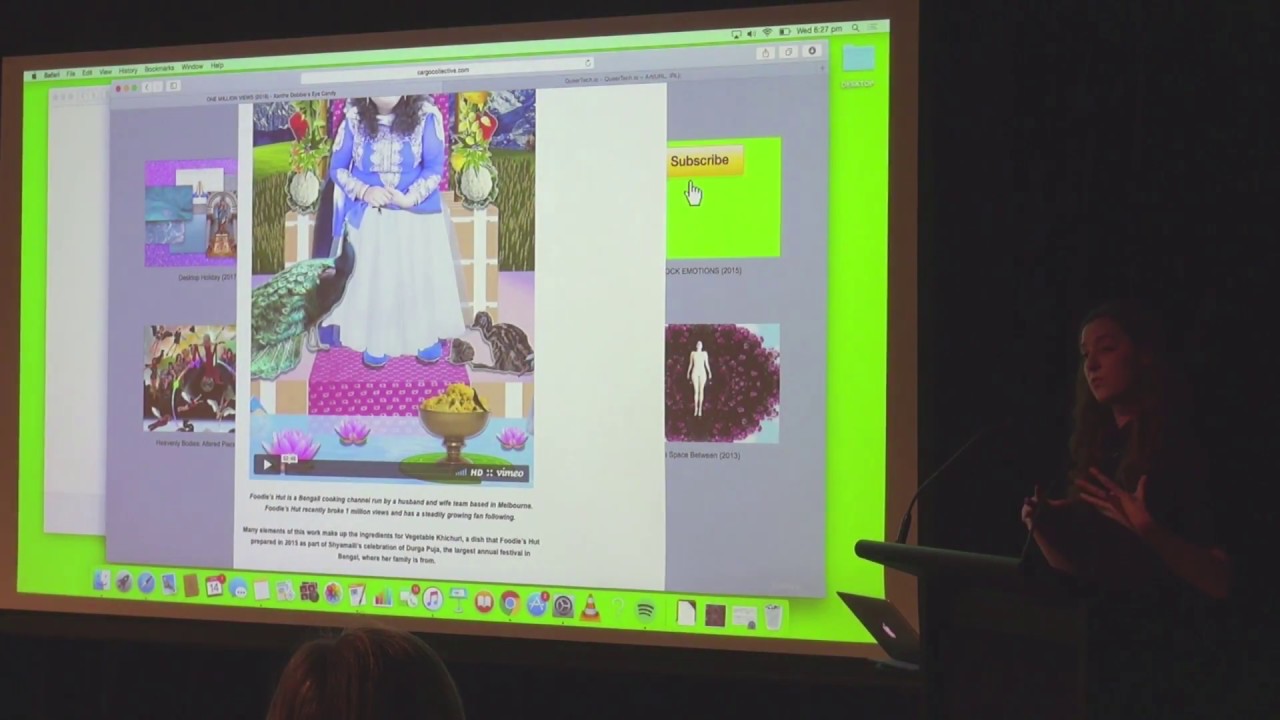The width and height of the screenshot is (1280, 720).
Task: Open the File menu
Action: (x=71, y=74)
